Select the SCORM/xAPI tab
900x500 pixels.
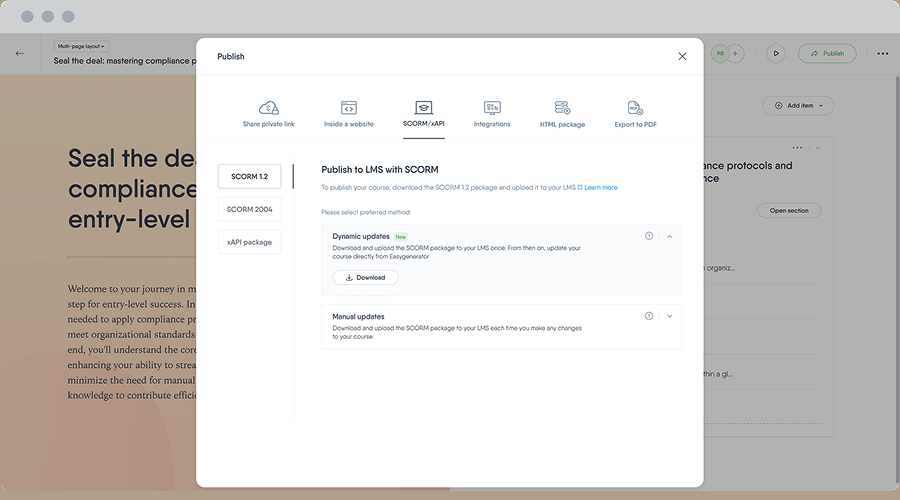(423, 113)
